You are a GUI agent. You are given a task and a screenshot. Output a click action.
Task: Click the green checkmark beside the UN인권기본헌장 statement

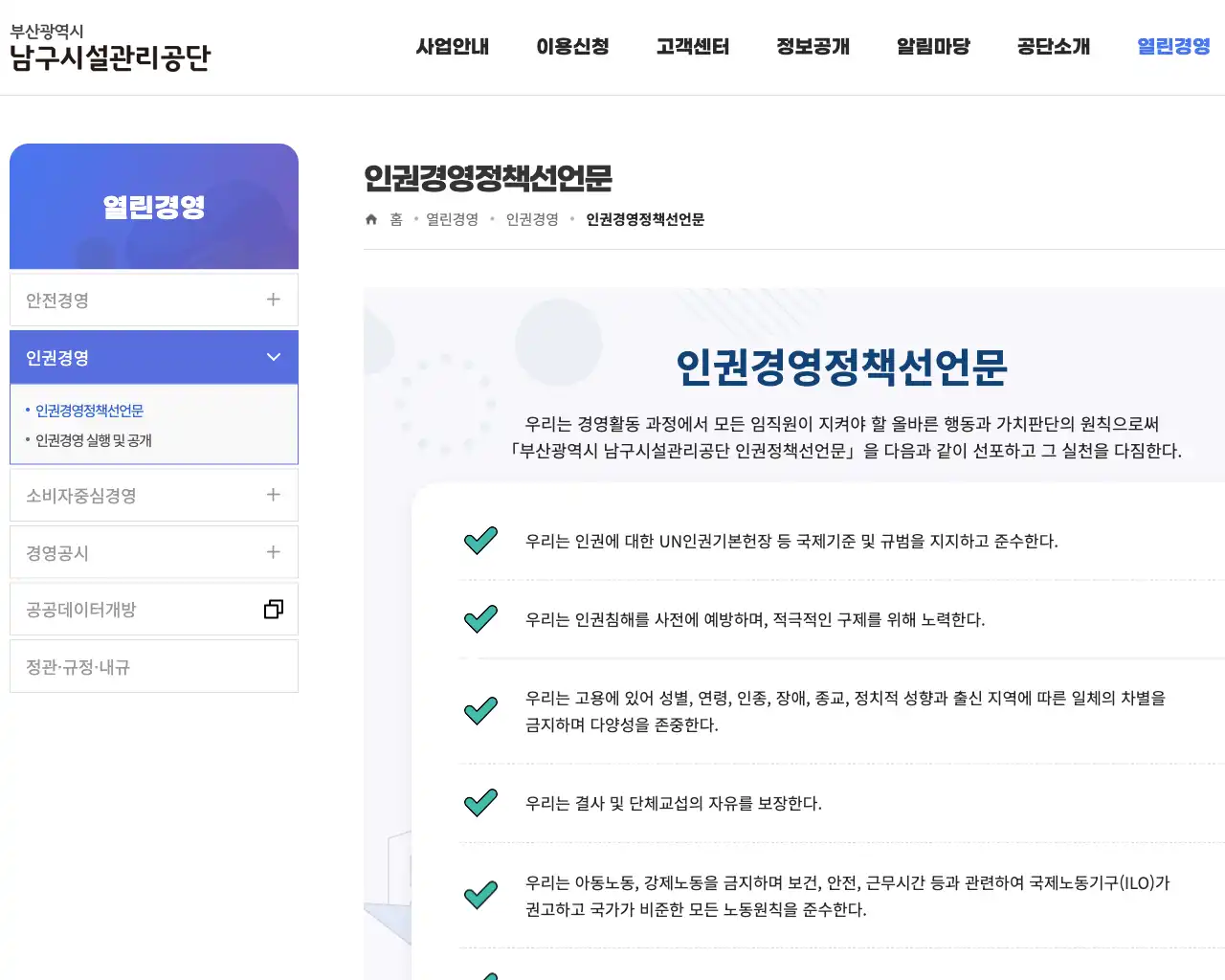480,540
